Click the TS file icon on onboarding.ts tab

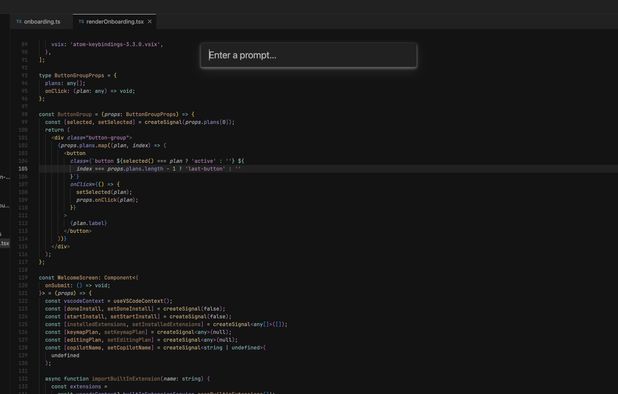tap(19, 22)
